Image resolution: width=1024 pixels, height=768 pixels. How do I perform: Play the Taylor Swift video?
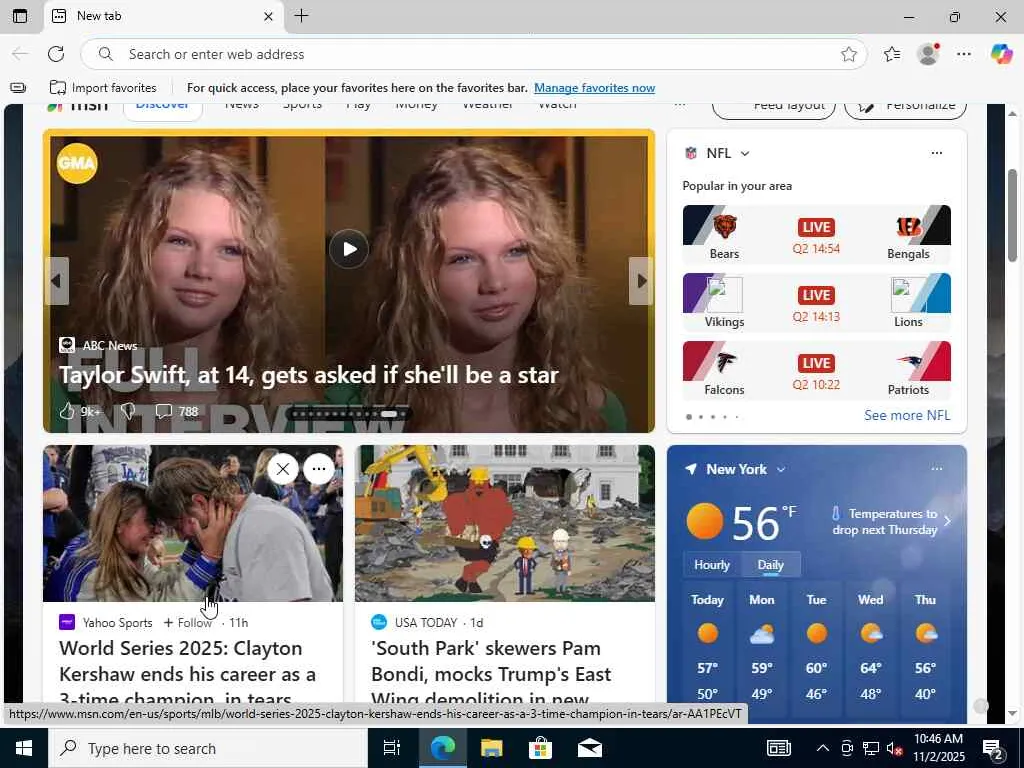pyautogui.click(x=348, y=249)
